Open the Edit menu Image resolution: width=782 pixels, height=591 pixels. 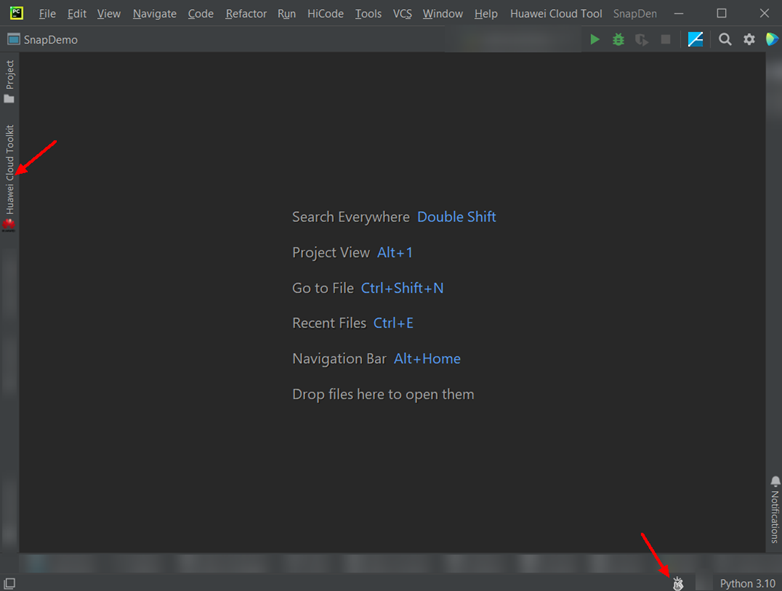pyautogui.click(x=77, y=13)
